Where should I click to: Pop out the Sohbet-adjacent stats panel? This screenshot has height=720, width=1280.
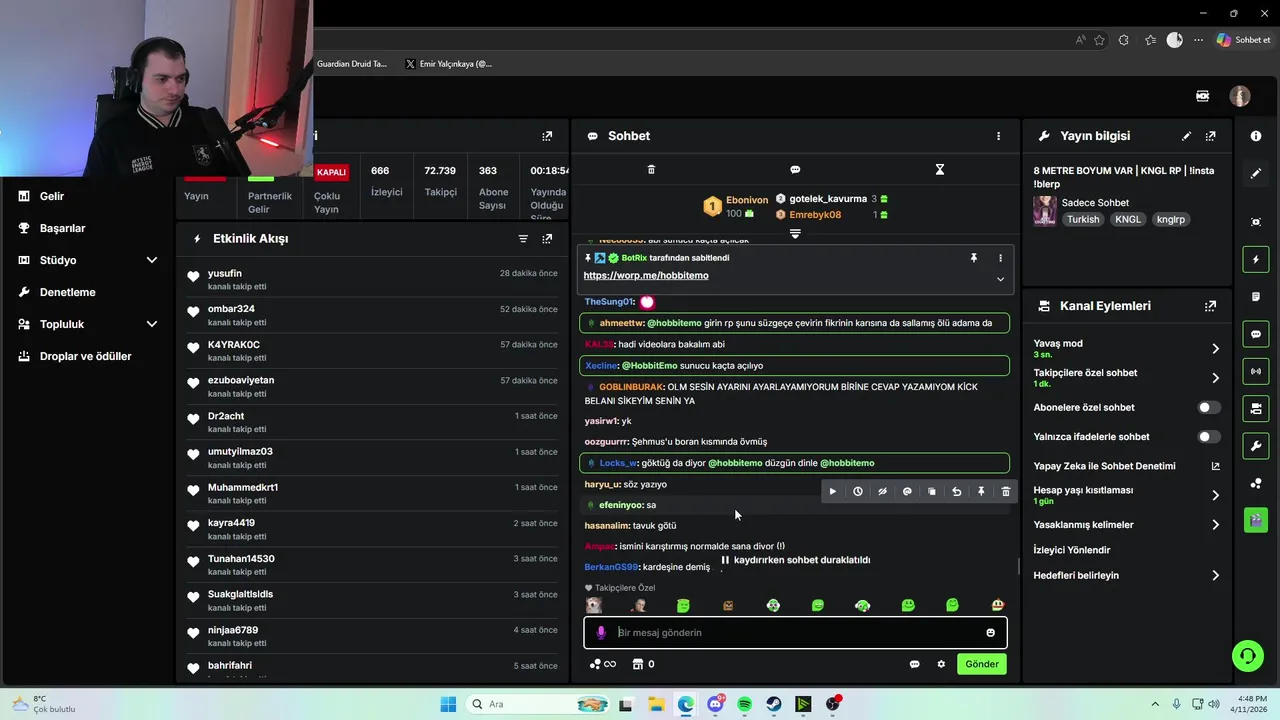click(x=547, y=136)
